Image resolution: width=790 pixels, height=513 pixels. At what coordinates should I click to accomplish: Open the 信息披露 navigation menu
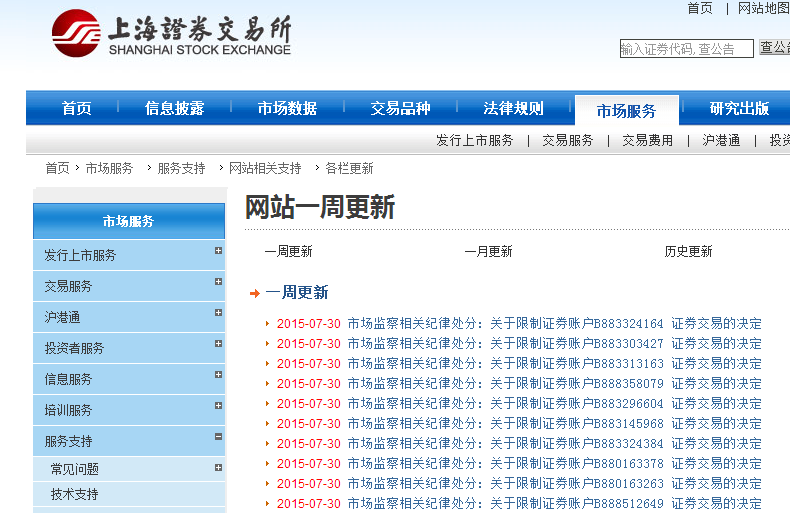[174, 109]
